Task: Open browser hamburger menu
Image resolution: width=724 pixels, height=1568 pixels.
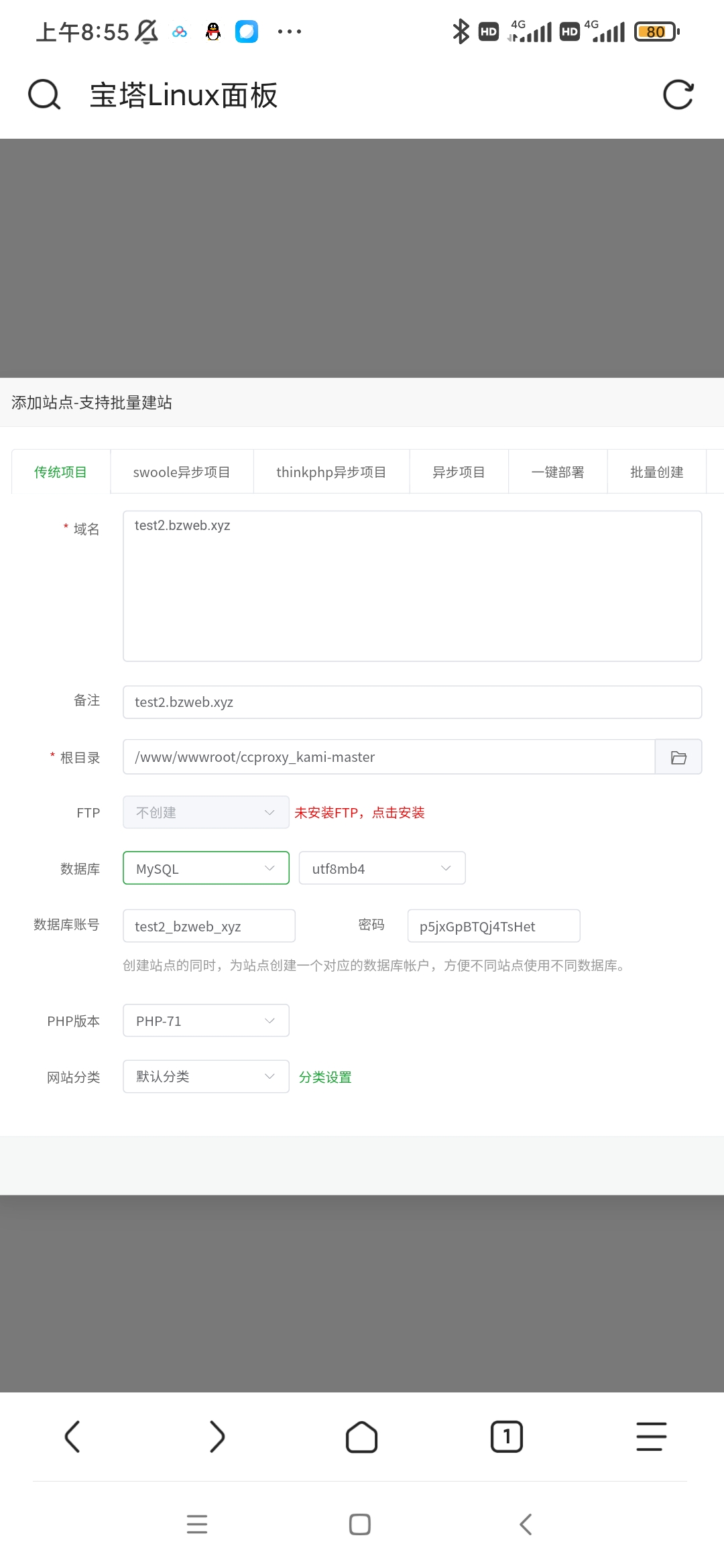Action: point(652,1437)
